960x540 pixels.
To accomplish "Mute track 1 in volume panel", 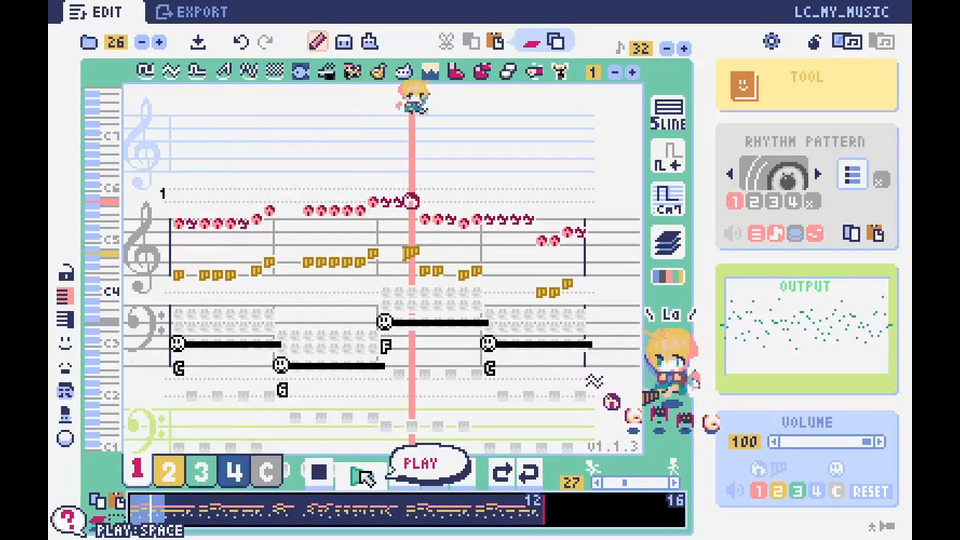I will [x=758, y=491].
